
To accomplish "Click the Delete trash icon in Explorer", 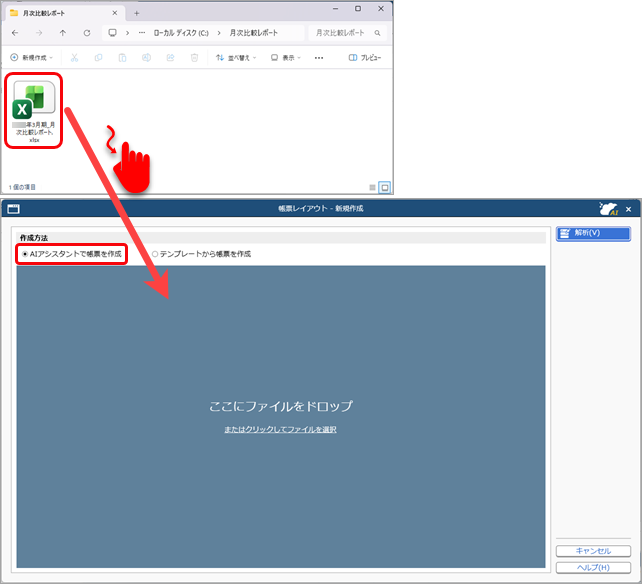I will [x=194, y=58].
